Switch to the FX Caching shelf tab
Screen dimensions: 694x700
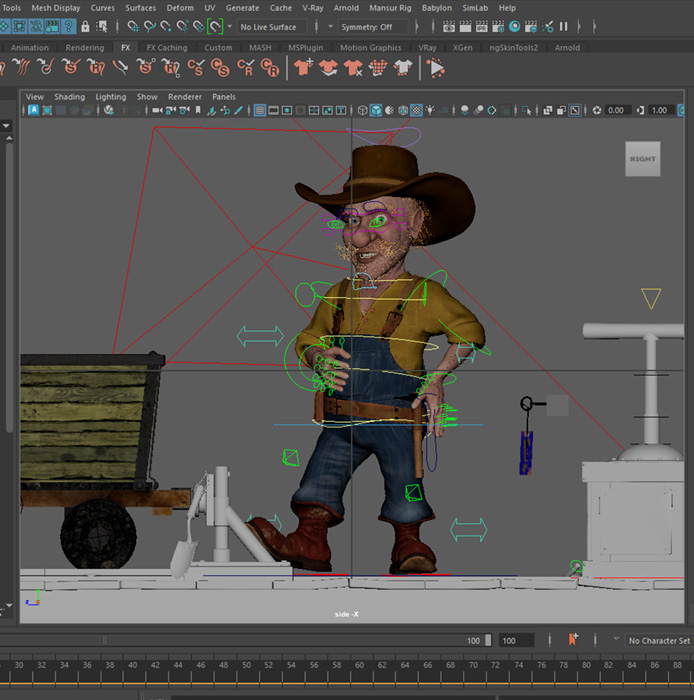click(x=167, y=48)
